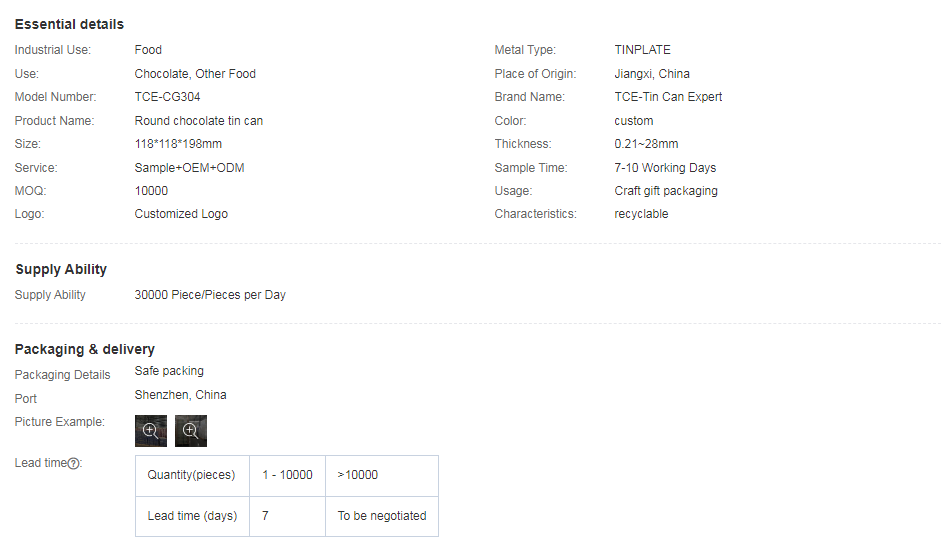The height and width of the screenshot is (550, 944).
Task: Click the Lead time (days) row label
Action: click(x=192, y=516)
